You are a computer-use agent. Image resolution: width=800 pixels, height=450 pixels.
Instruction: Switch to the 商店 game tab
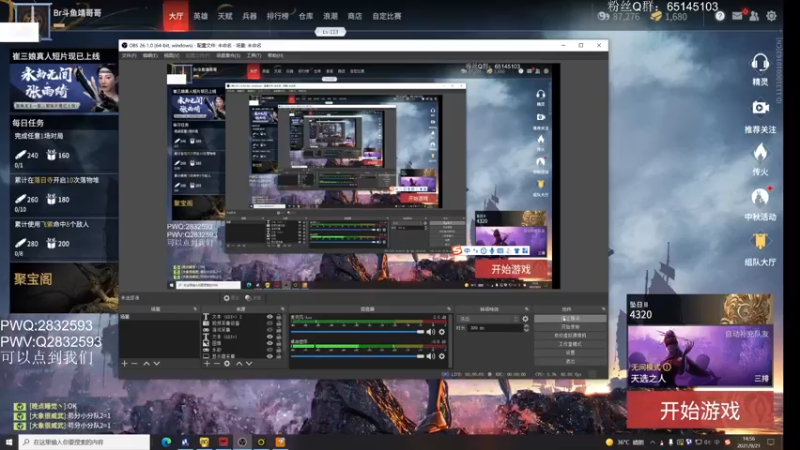[355, 16]
